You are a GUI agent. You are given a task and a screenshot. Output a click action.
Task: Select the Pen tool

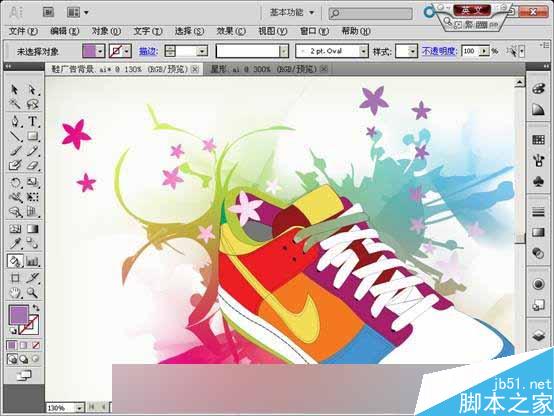(15, 121)
